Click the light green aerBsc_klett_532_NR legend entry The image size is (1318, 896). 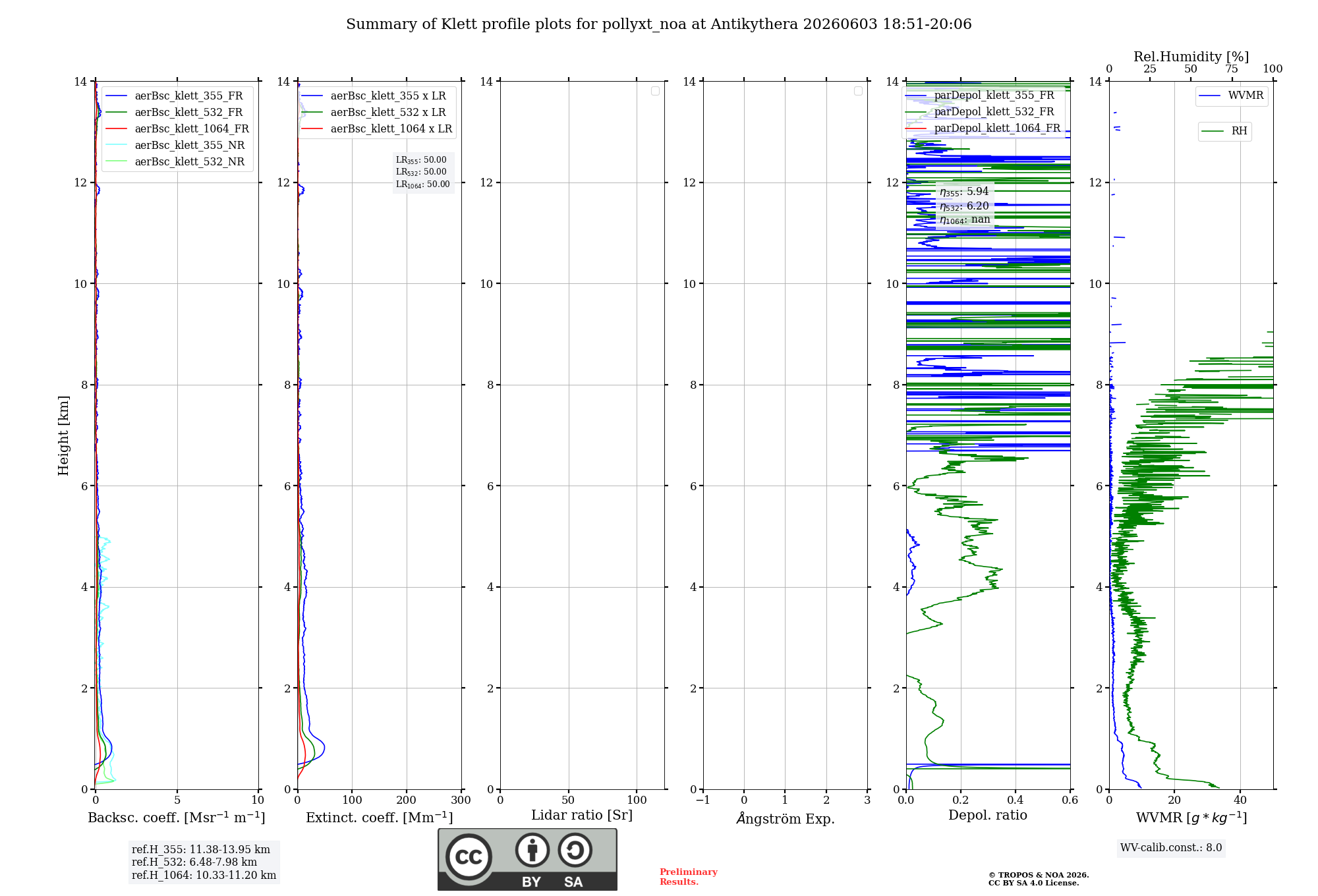pos(175,162)
